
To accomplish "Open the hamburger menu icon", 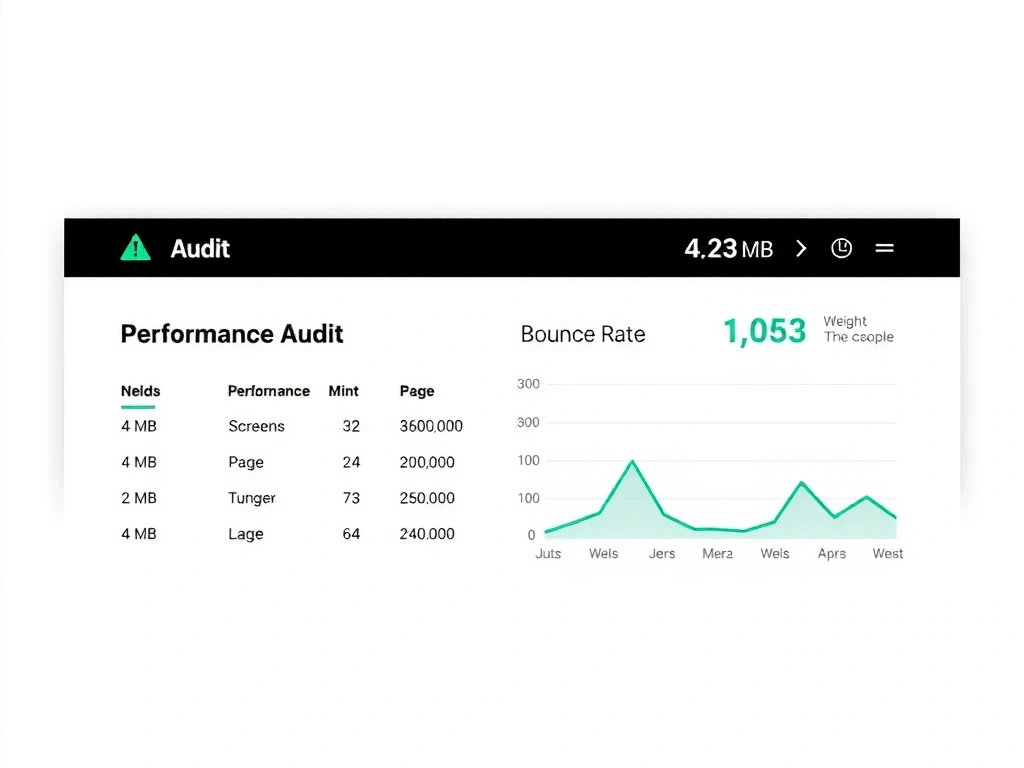I will click(x=885, y=248).
